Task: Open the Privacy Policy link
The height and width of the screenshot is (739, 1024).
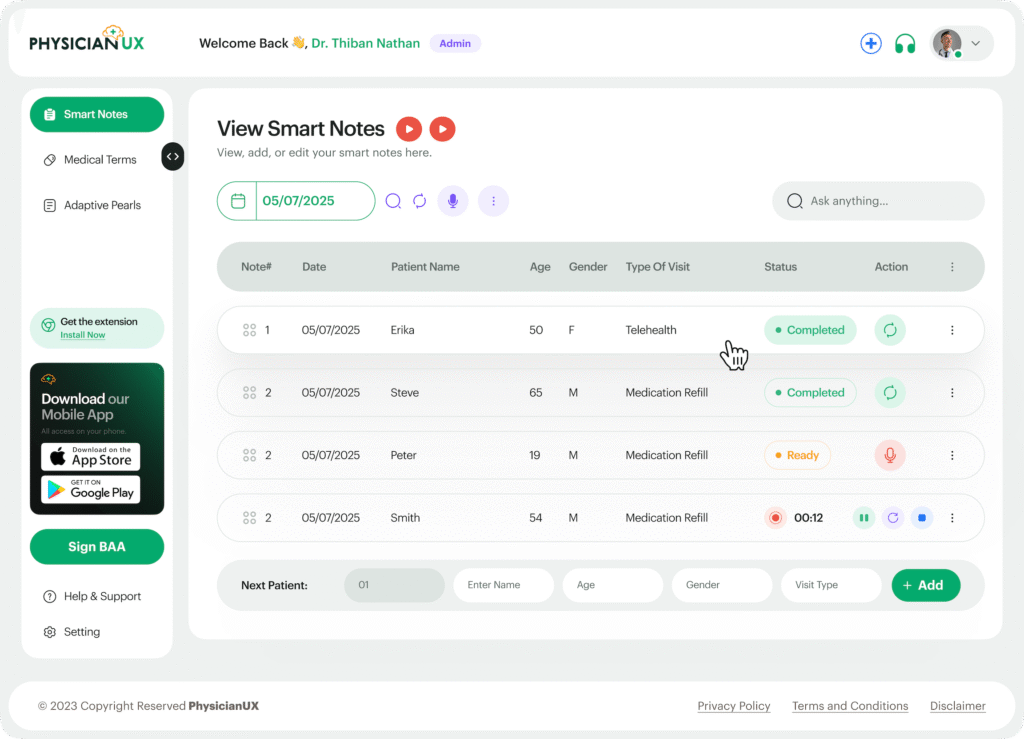Action: click(733, 706)
